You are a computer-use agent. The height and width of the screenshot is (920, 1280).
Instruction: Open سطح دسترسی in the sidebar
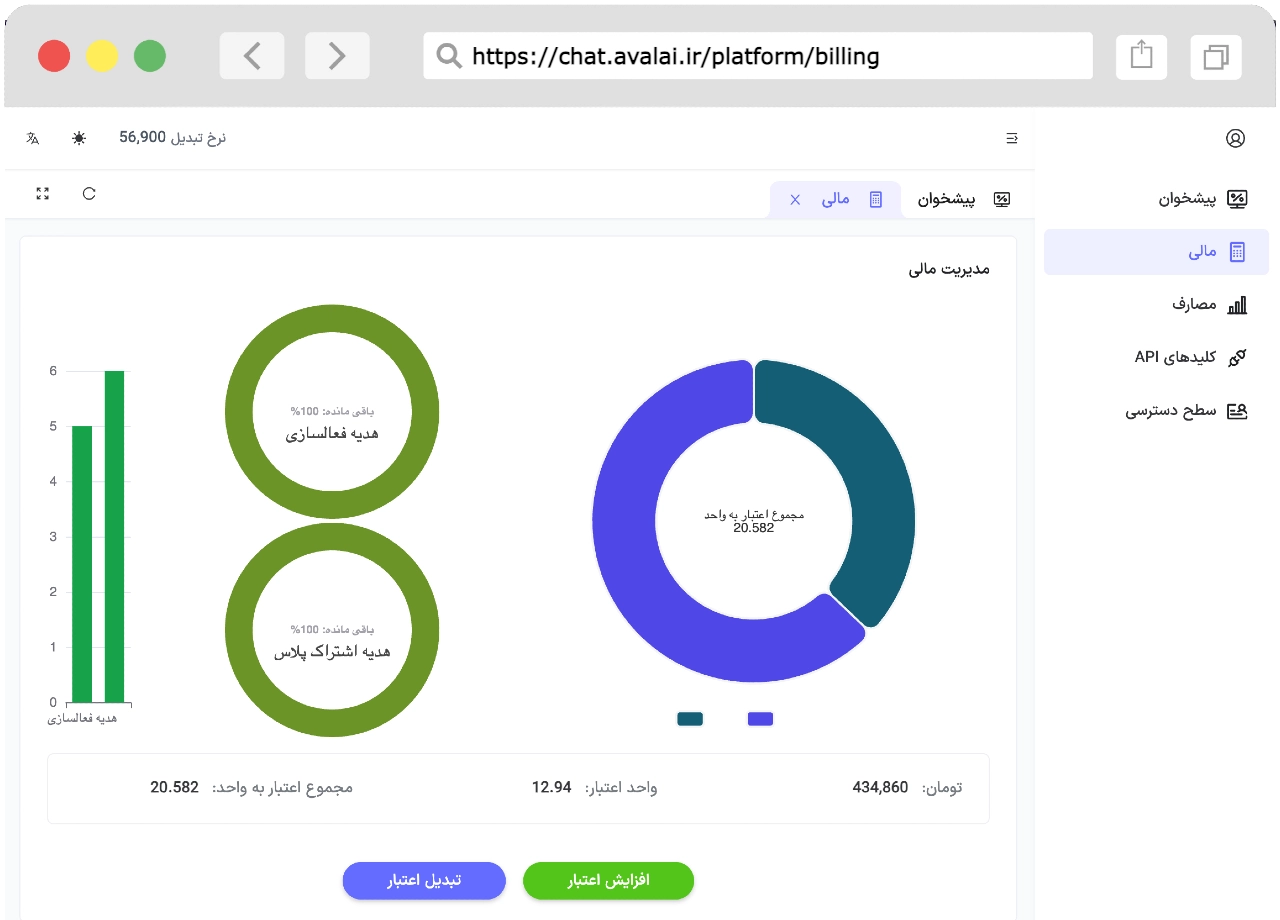pos(1156,410)
